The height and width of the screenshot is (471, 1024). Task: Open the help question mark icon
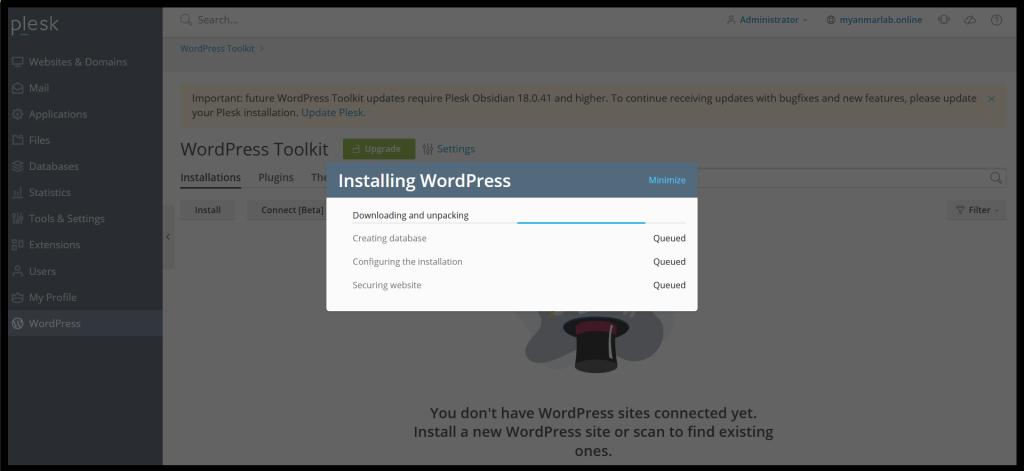[996, 20]
